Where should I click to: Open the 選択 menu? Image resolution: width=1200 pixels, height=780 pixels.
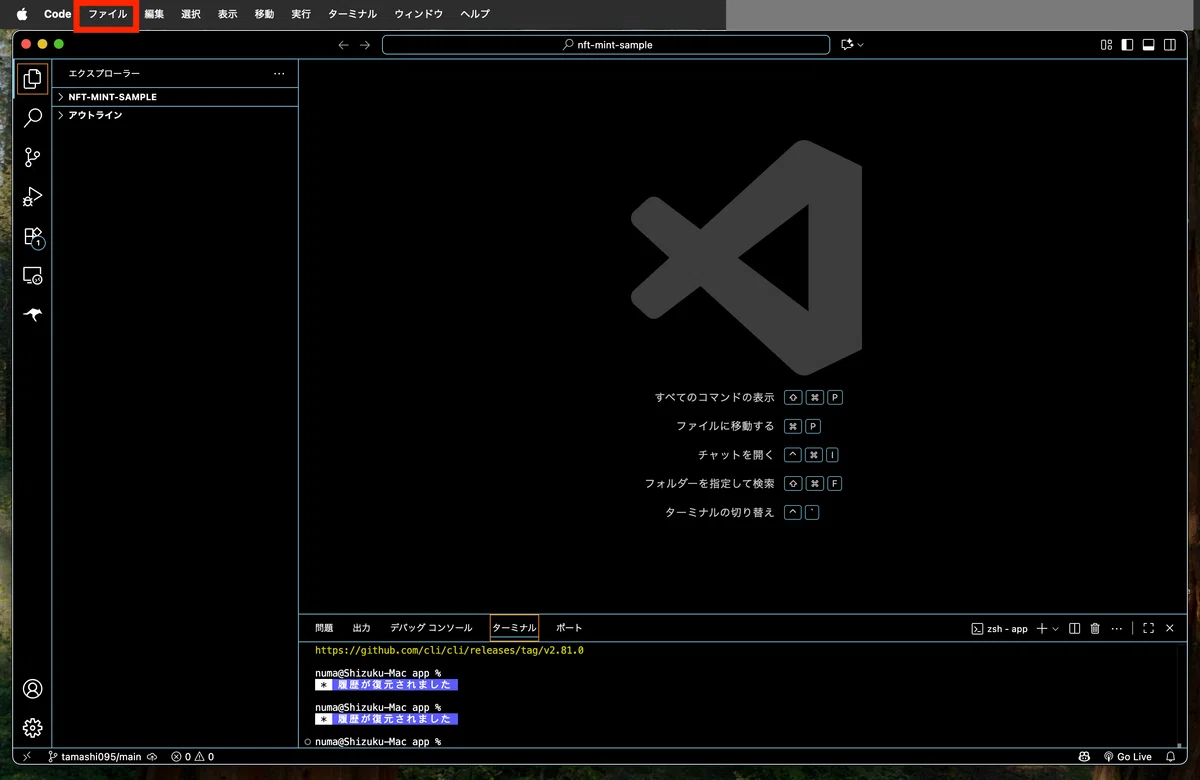(x=191, y=14)
